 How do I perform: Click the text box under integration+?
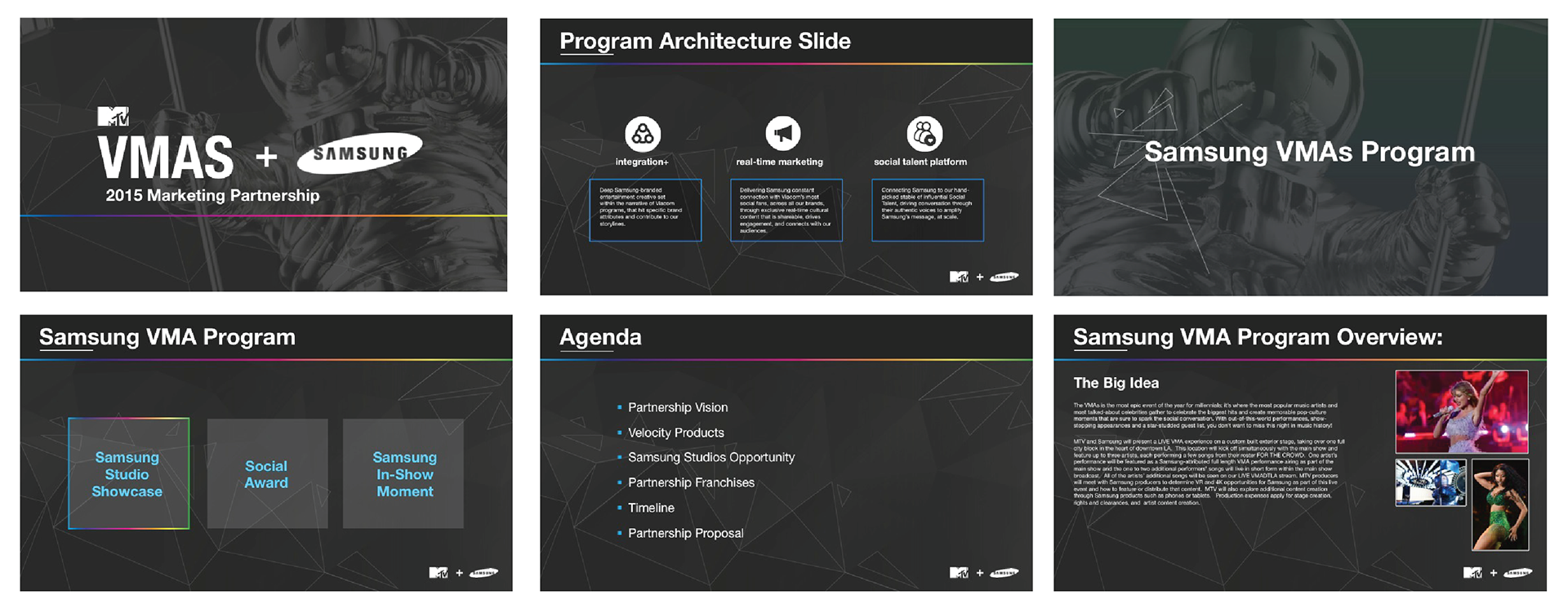coord(645,210)
